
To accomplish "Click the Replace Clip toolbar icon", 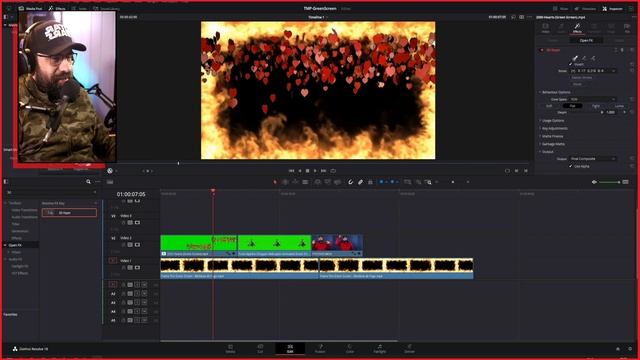I will click(337, 182).
